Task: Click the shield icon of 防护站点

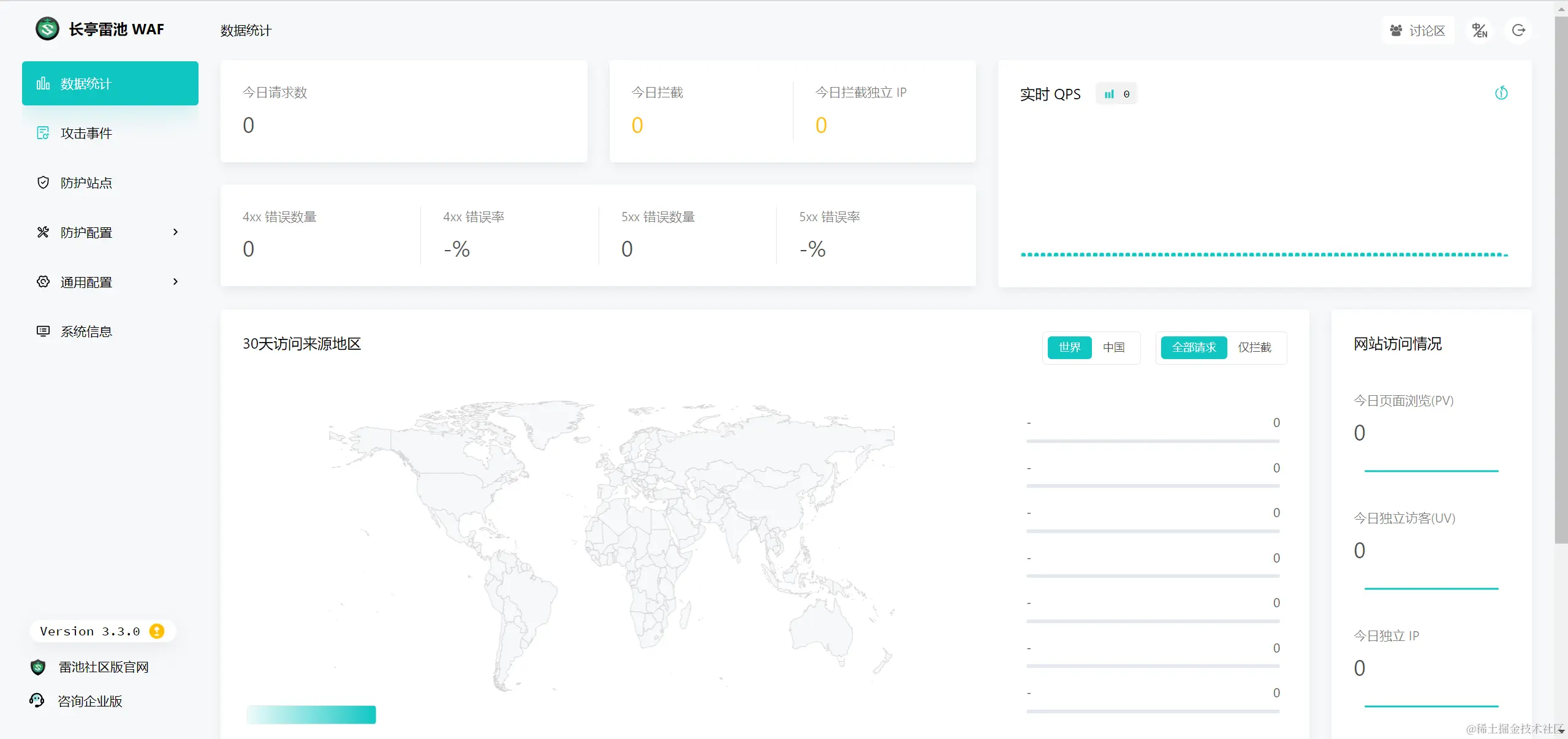Action: [x=43, y=183]
